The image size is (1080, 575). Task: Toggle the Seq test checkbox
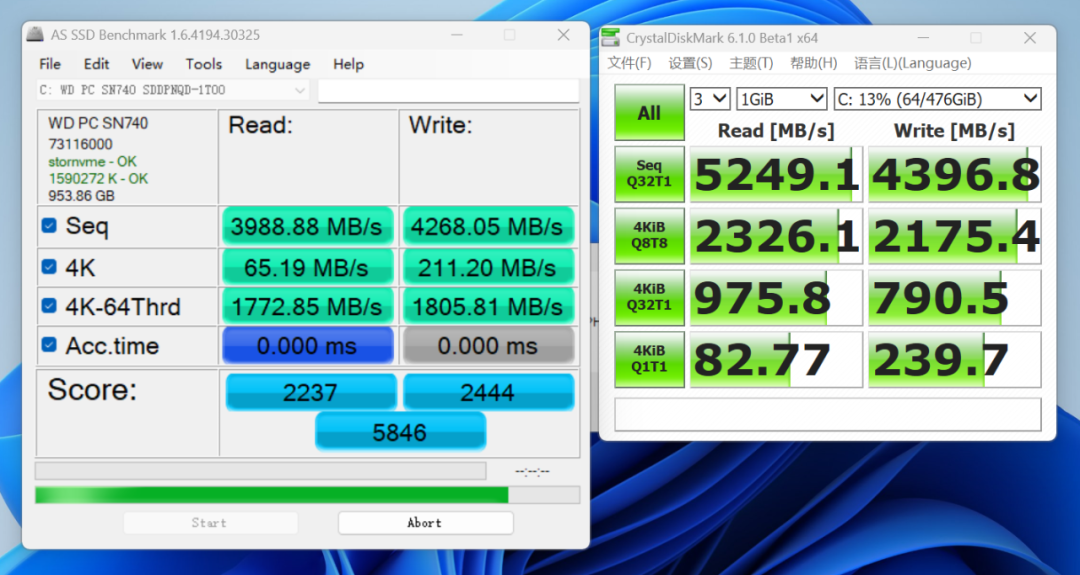tap(49, 225)
